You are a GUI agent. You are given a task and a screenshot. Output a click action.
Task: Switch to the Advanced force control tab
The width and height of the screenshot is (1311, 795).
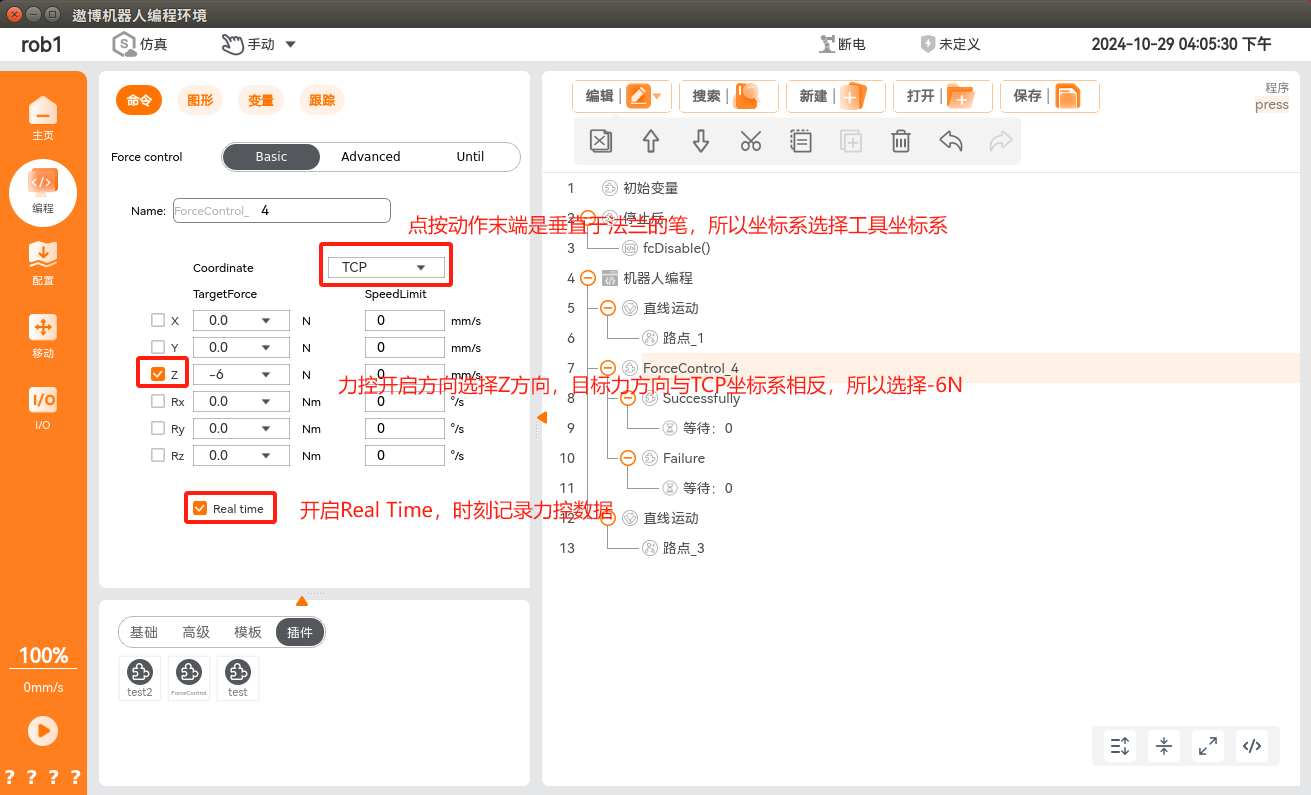(x=370, y=157)
